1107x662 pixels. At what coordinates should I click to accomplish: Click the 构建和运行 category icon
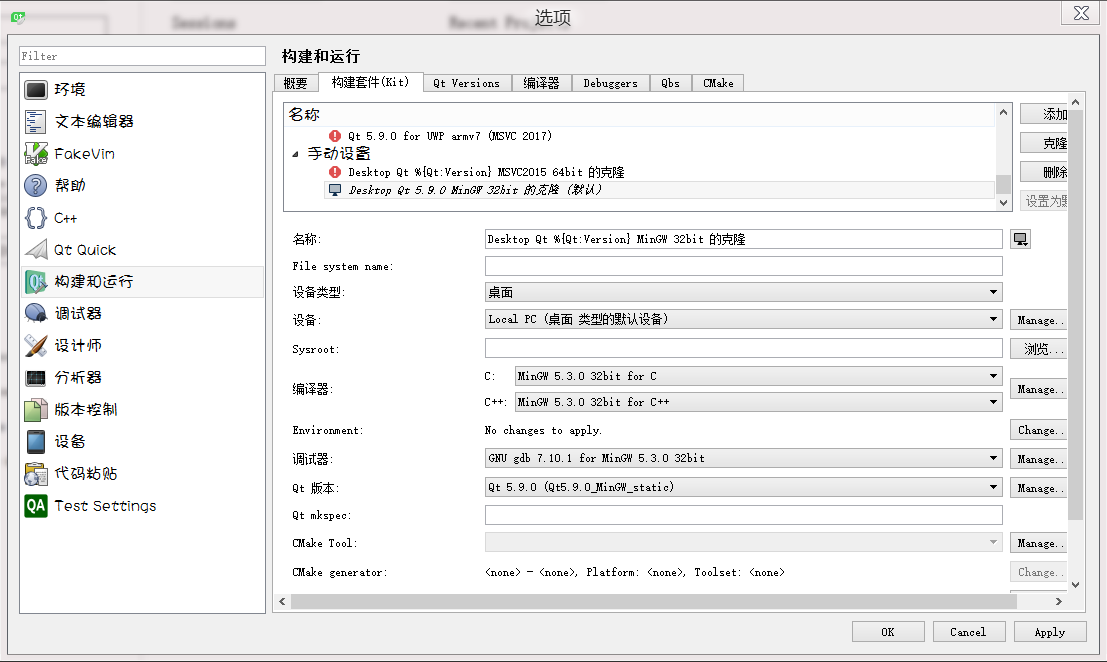tap(35, 282)
